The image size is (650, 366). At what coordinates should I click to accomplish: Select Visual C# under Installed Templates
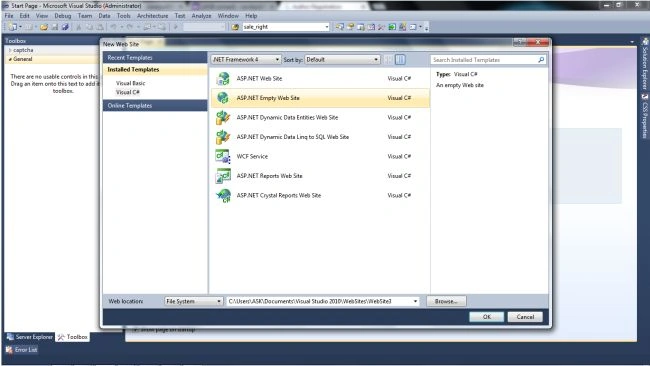click(x=128, y=92)
